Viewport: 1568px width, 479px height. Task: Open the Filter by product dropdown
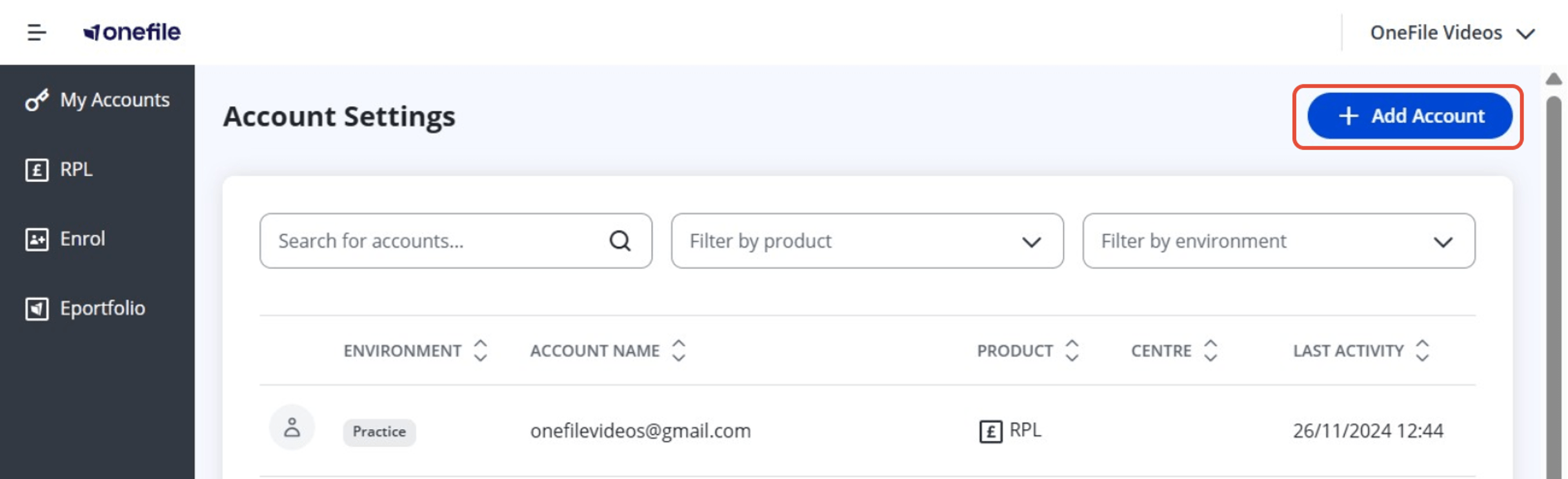[867, 241]
